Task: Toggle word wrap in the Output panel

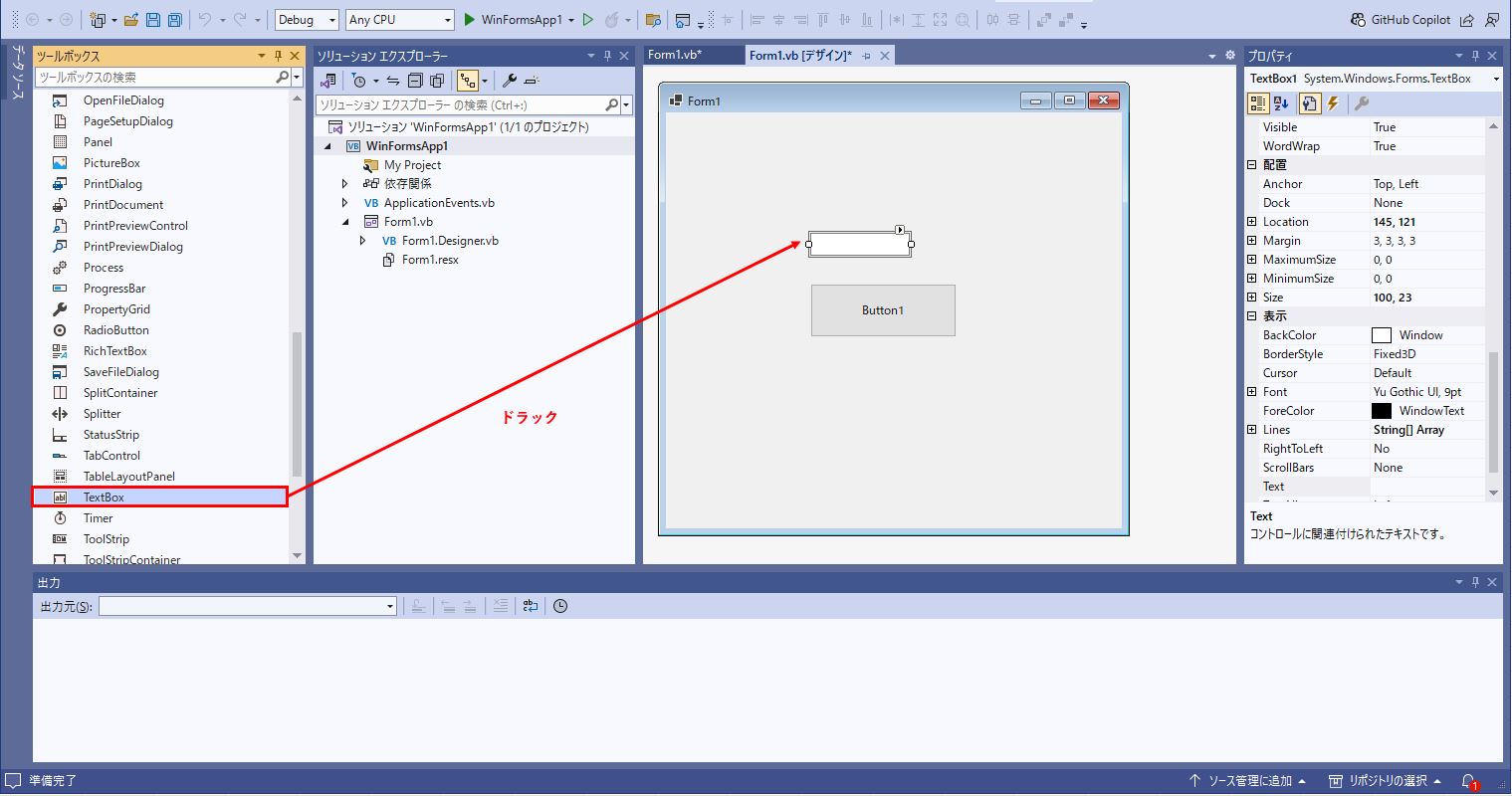Action: (x=530, y=606)
